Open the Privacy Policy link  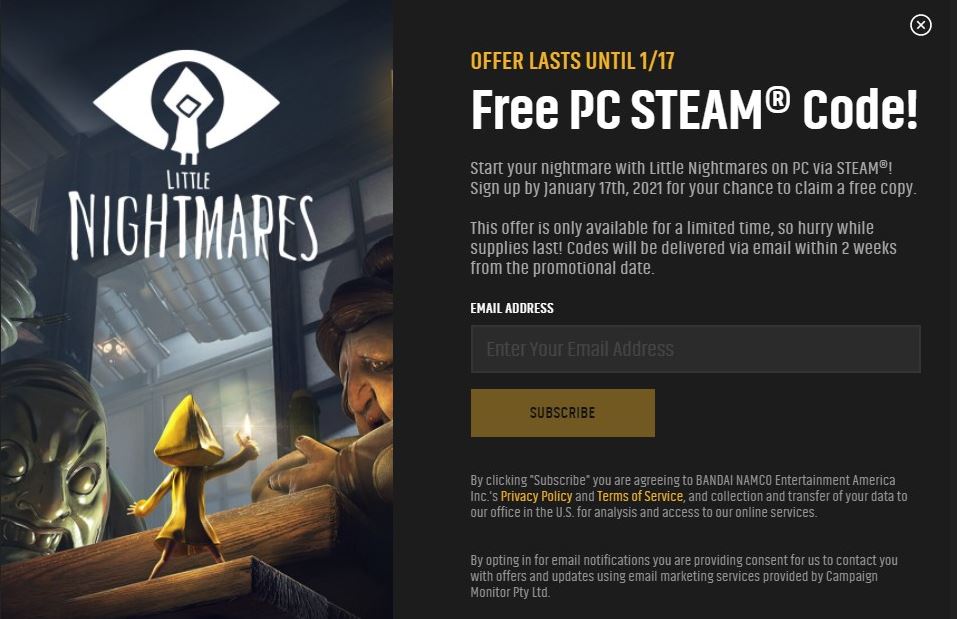tap(536, 496)
